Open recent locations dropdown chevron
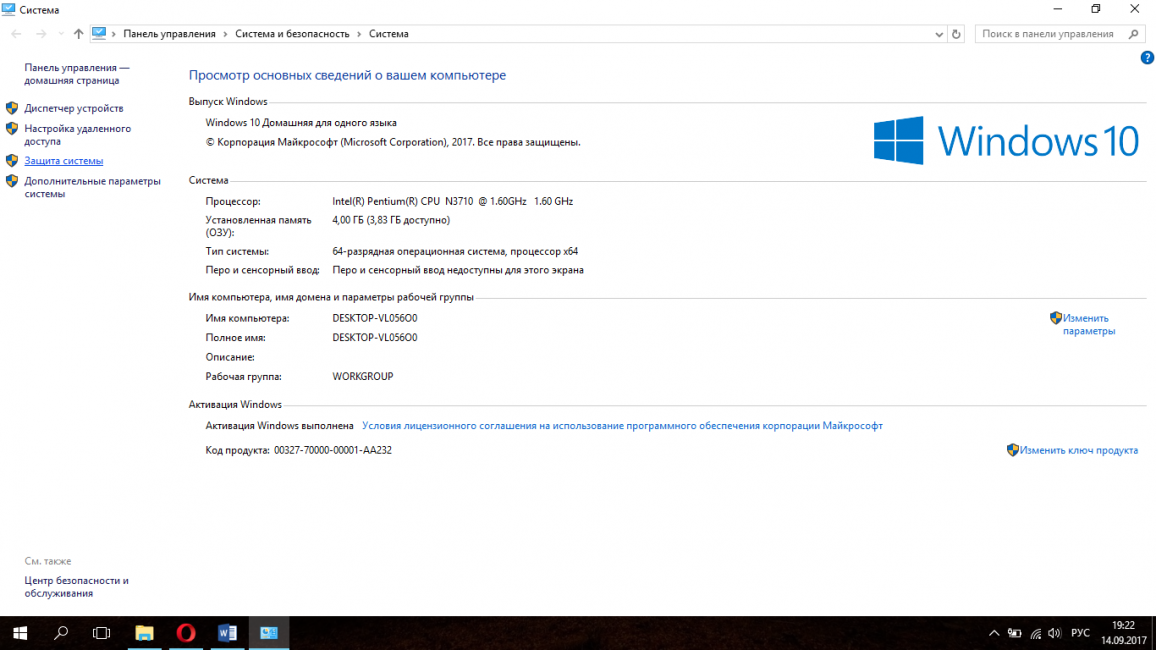 tap(60, 34)
